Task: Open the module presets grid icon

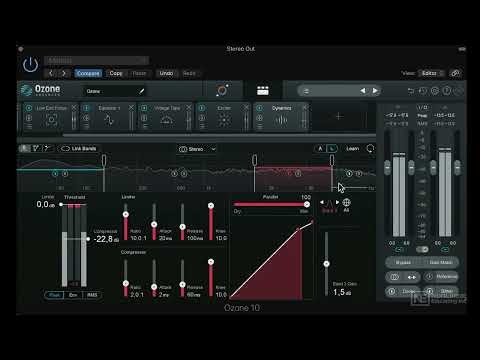Action: pyautogui.click(x=263, y=90)
